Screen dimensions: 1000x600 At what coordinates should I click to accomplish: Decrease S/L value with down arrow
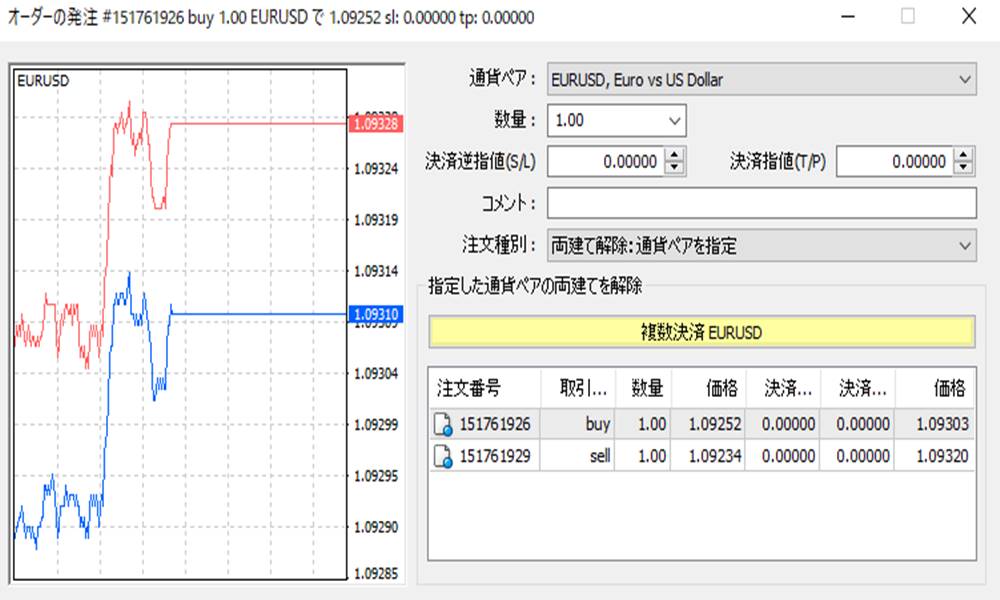pos(674,167)
